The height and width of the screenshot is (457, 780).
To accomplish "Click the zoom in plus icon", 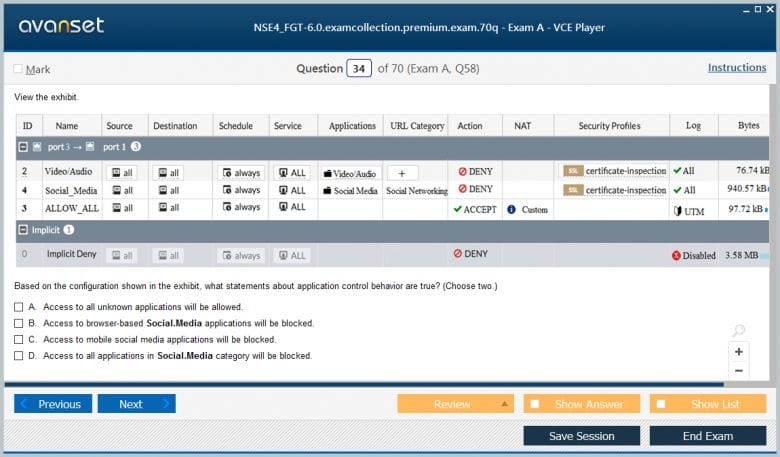I will pyautogui.click(x=738, y=352).
